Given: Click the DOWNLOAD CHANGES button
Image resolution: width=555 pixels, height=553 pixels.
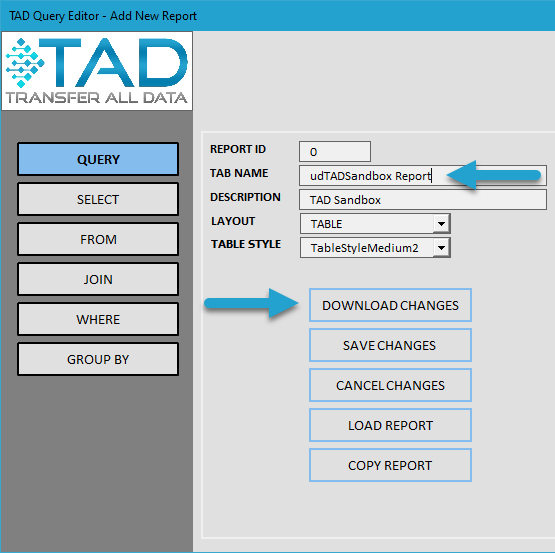Looking at the screenshot, I should pyautogui.click(x=390, y=305).
